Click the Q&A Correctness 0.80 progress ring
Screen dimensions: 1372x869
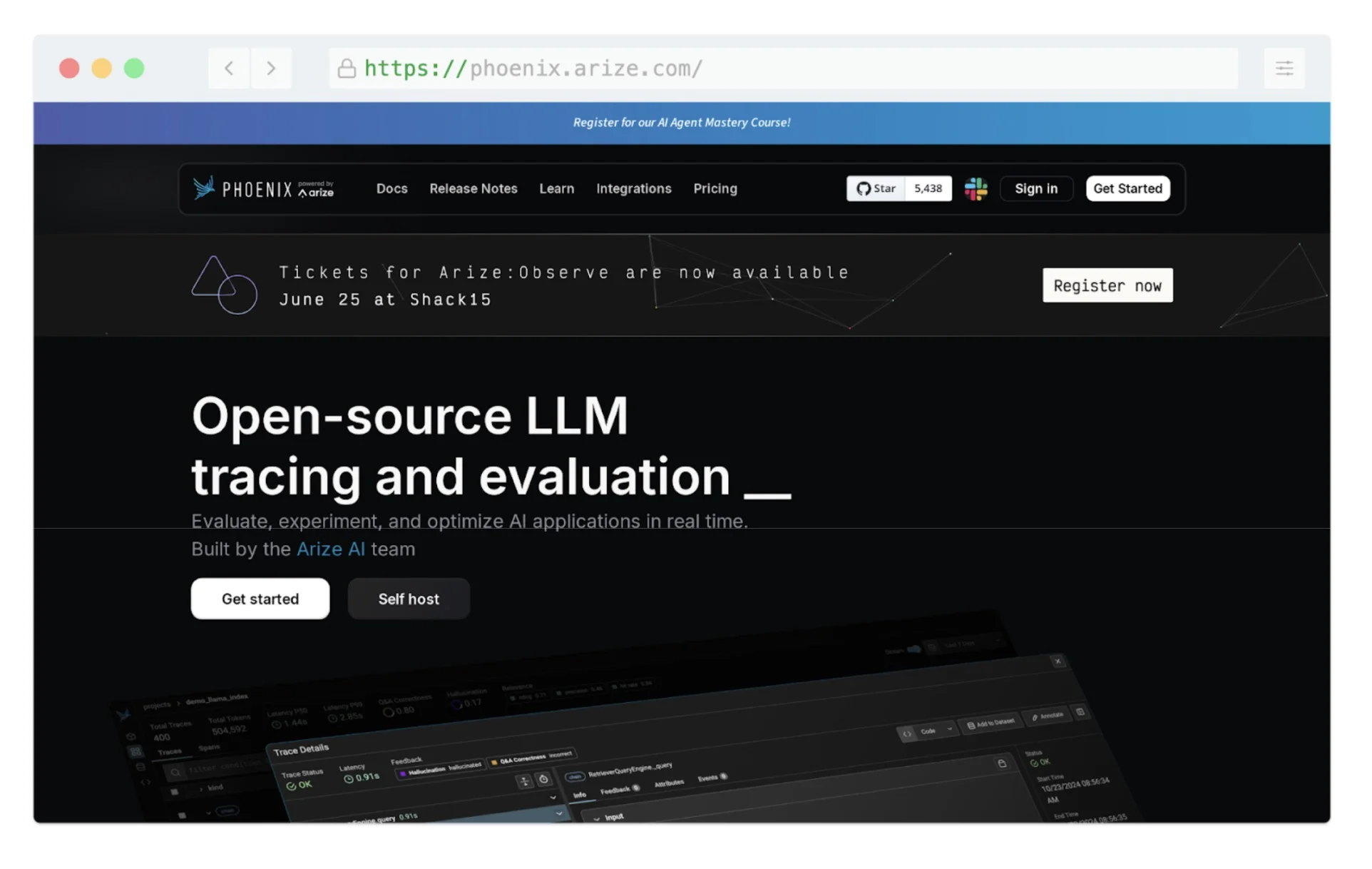click(x=389, y=711)
